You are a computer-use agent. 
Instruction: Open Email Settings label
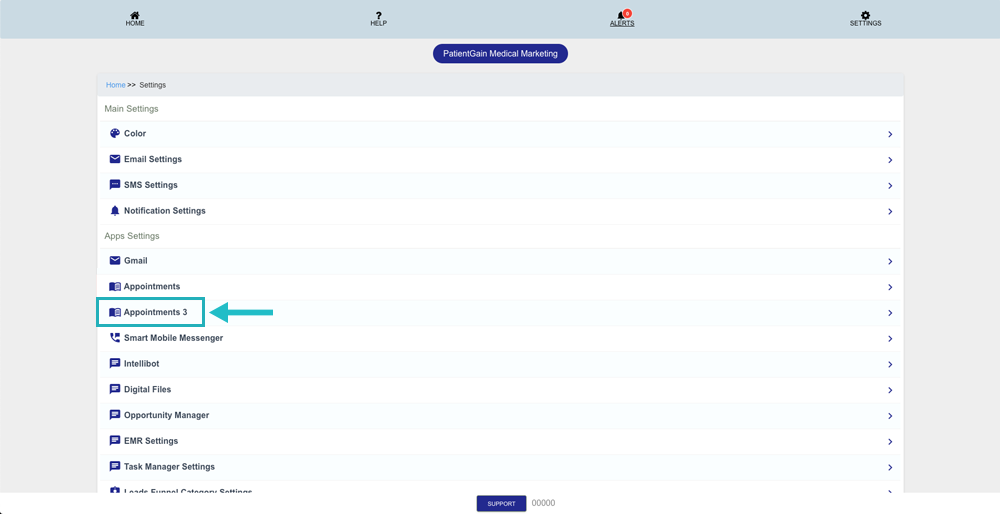point(152,159)
